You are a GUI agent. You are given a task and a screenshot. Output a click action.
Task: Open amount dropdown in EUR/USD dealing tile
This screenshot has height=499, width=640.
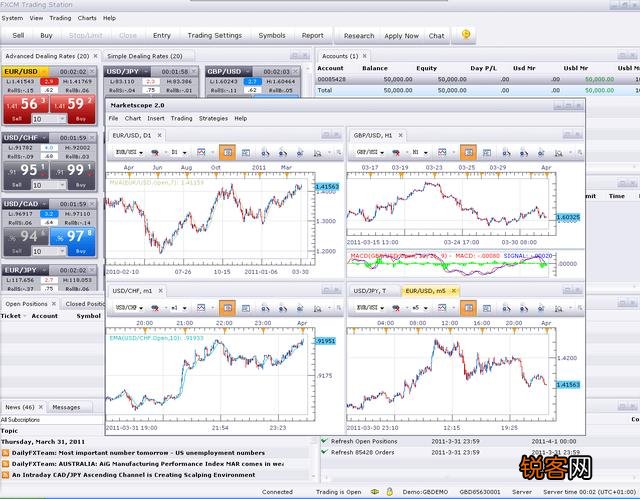(62, 119)
